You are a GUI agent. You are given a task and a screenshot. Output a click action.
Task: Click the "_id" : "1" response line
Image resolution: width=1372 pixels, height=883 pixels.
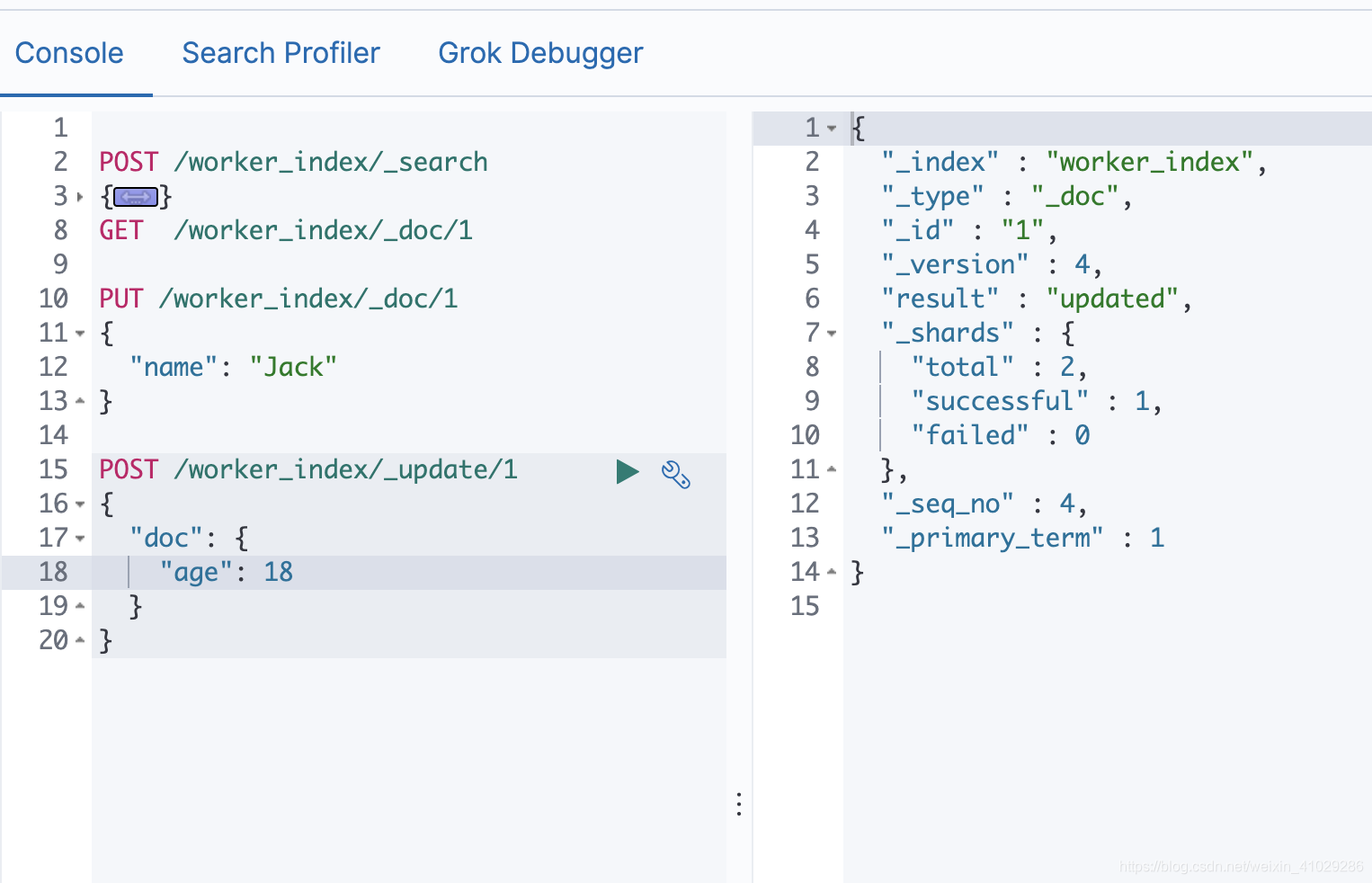pyautogui.click(x=969, y=230)
